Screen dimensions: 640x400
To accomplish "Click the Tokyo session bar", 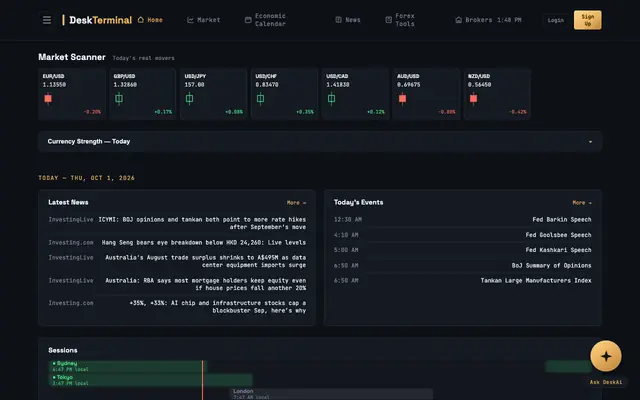I will tap(151, 380).
